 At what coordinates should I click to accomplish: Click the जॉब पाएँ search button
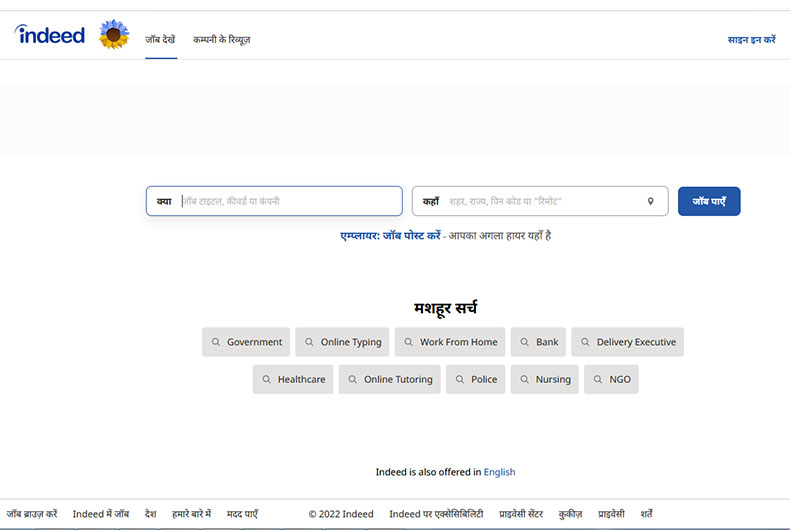click(709, 201)
